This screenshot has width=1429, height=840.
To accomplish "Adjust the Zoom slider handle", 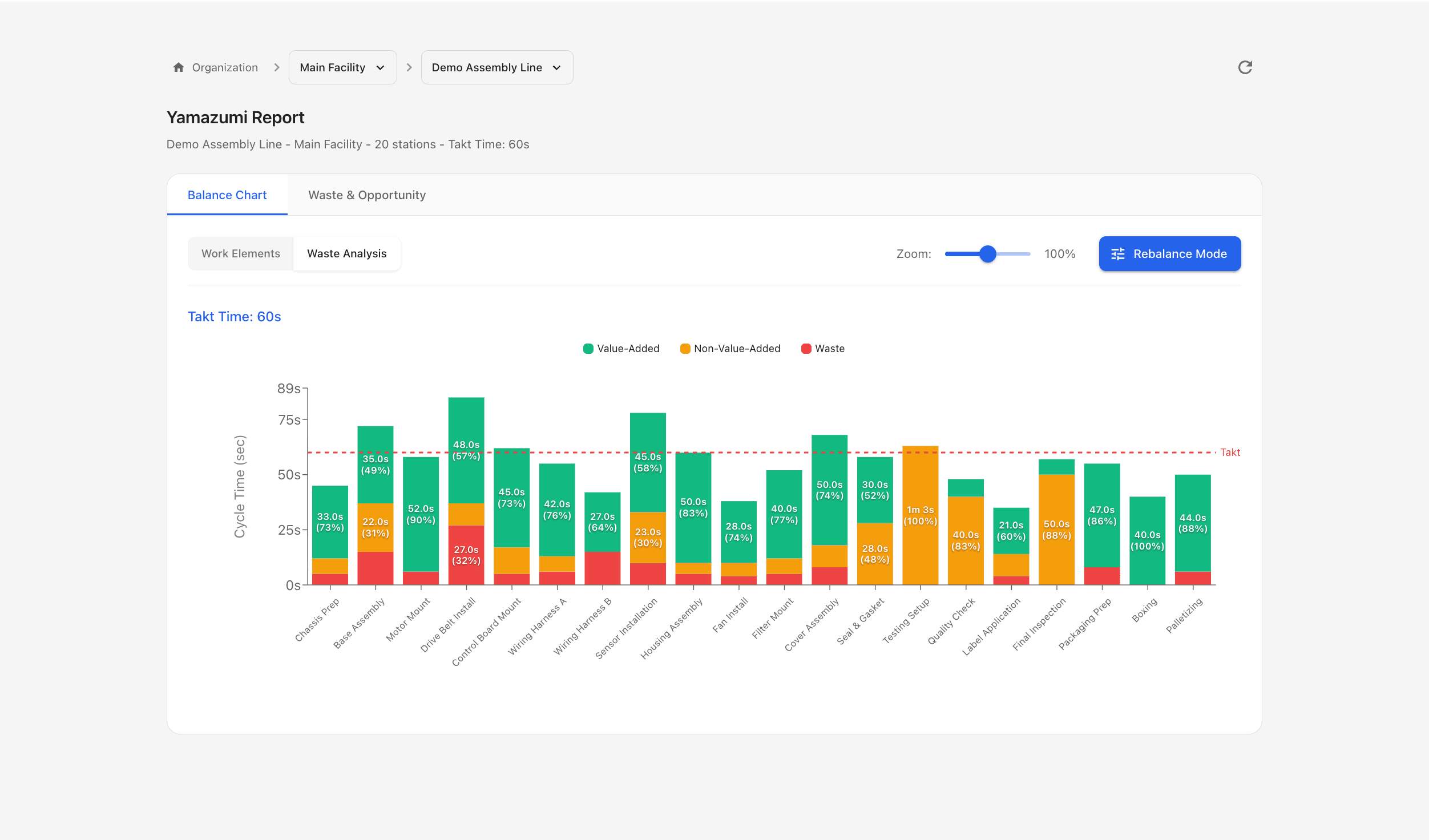I will (987, 254).
